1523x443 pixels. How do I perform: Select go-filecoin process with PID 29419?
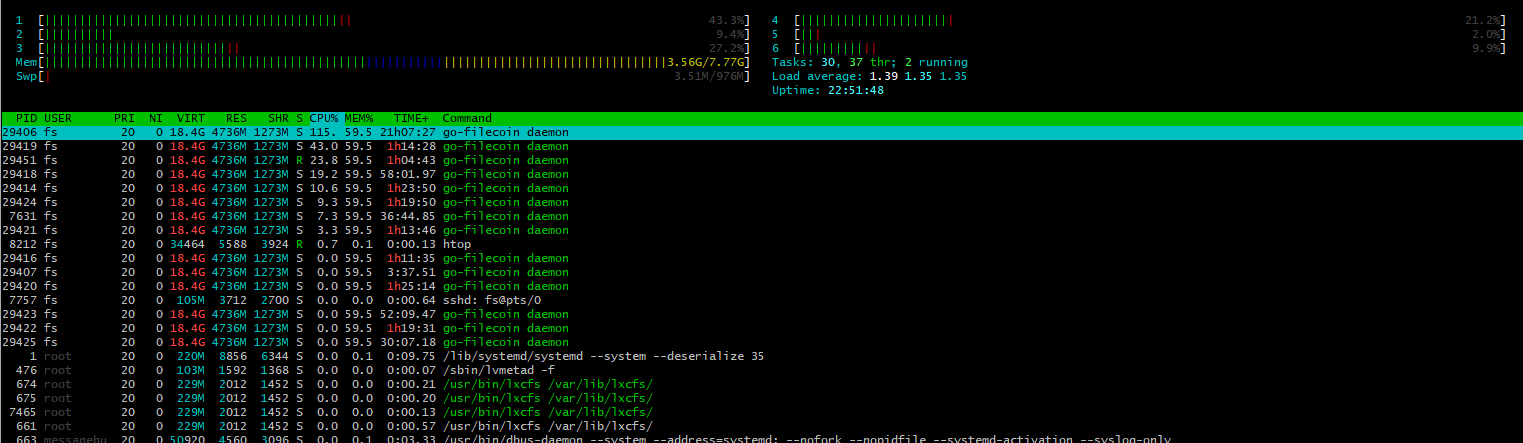tap(761, 146)
